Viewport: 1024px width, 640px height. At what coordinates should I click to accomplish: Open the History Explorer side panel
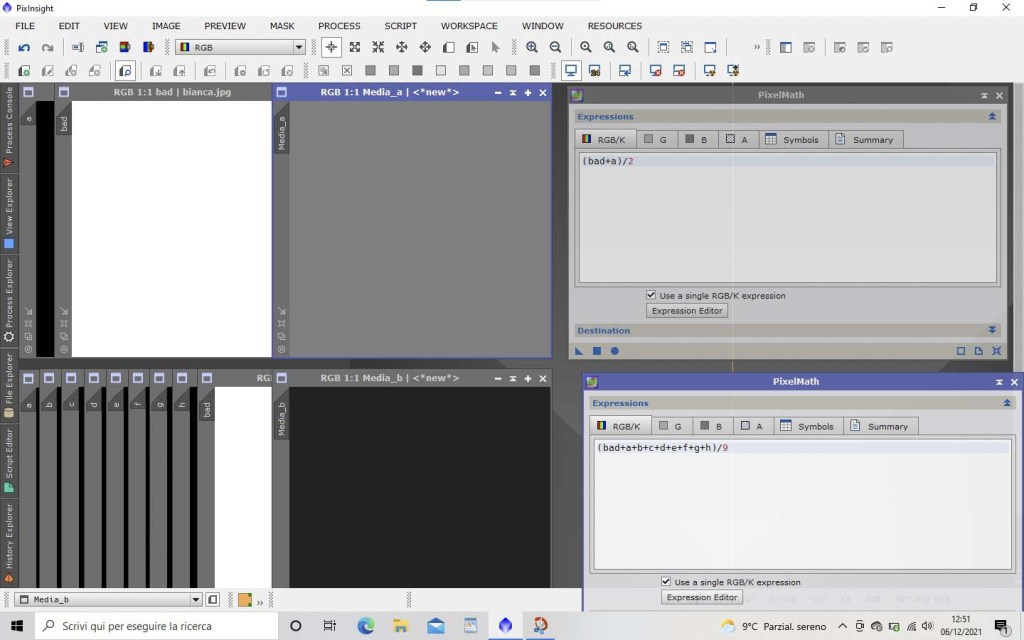coord(9,542)
